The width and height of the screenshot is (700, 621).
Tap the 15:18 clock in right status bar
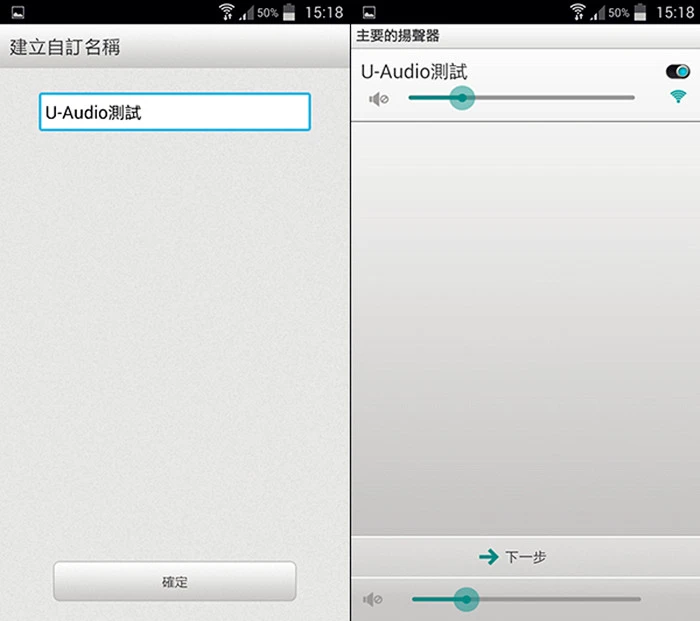(675, 13)
